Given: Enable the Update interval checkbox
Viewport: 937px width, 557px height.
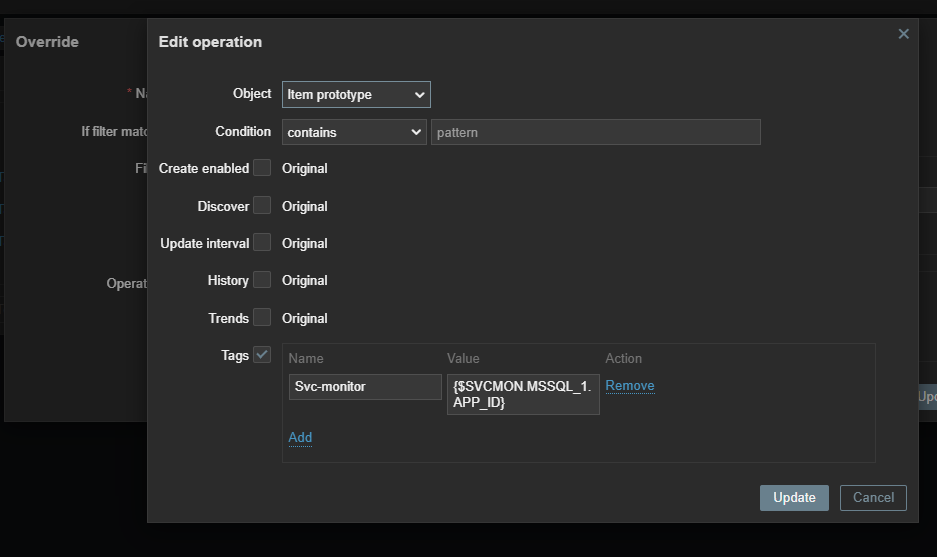Looking at the screenshot, I should 262,243.
